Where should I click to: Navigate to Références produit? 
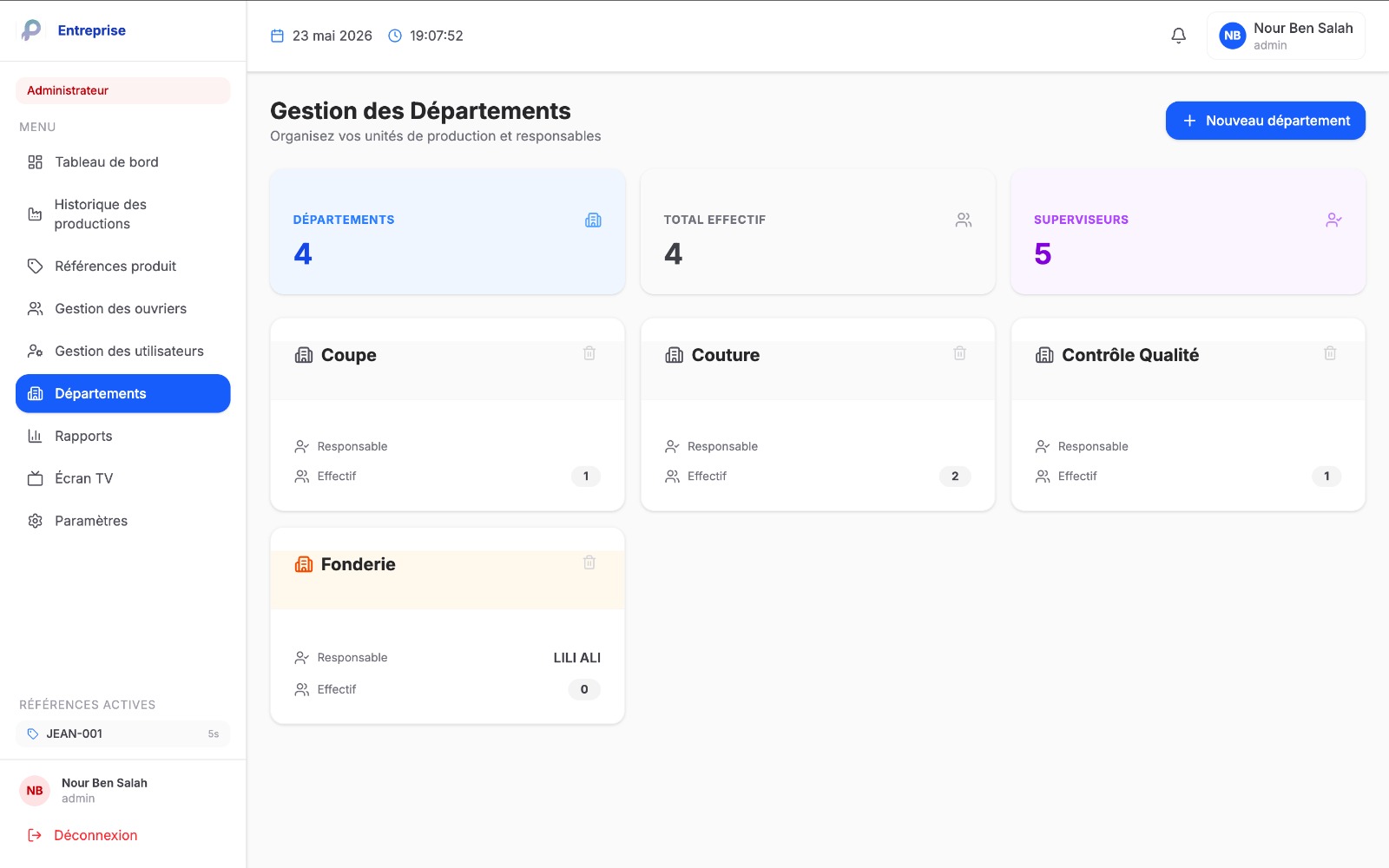click(123, 266)
